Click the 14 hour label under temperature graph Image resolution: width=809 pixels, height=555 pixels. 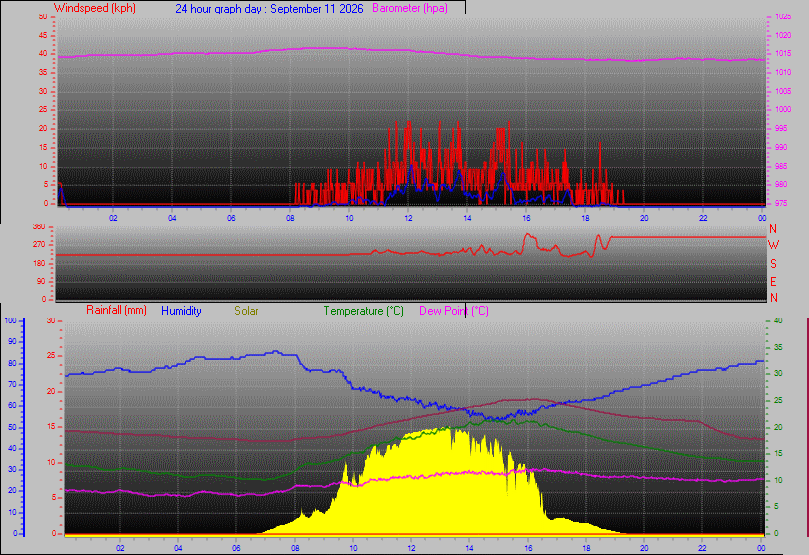[470, 548]
